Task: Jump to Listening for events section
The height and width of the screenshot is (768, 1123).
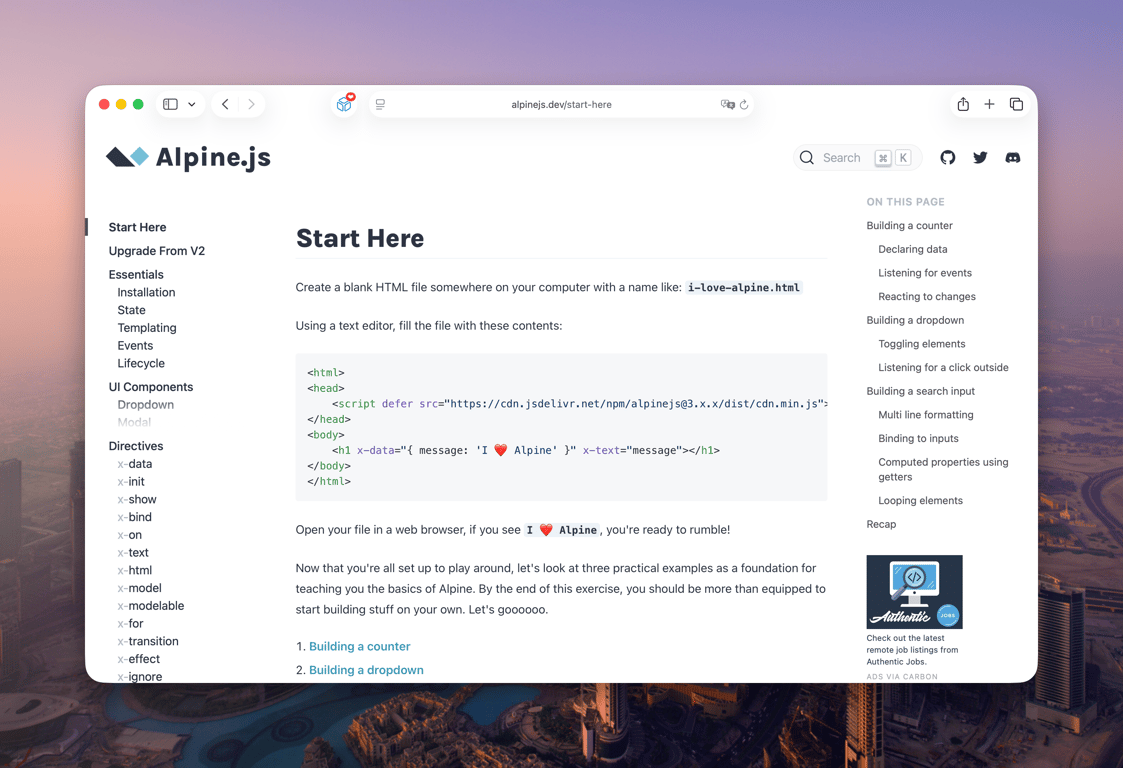Action: (925, 273)
